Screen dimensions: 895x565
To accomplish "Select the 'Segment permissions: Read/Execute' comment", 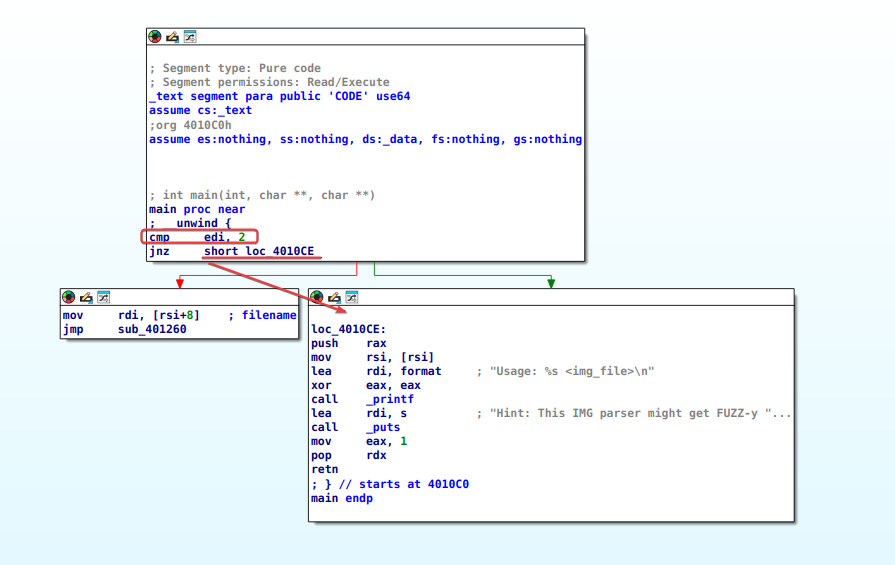I will [x=269, y=82].
